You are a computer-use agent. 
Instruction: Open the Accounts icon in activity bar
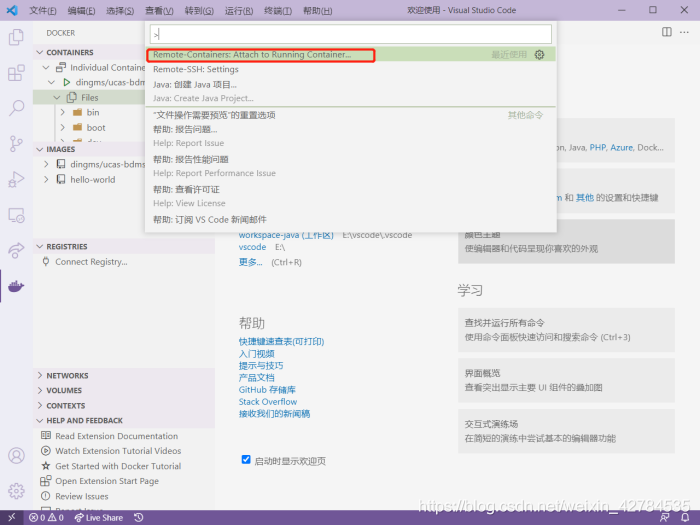click(16, 456)
